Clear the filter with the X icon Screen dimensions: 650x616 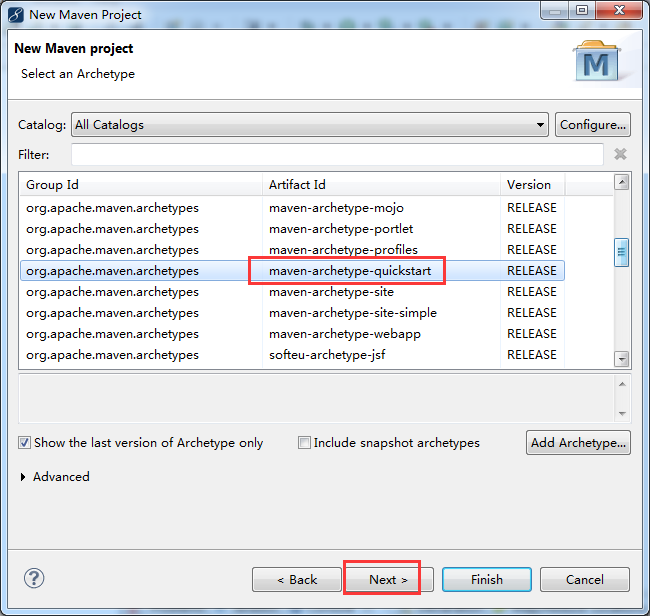[x=620, y=154]
